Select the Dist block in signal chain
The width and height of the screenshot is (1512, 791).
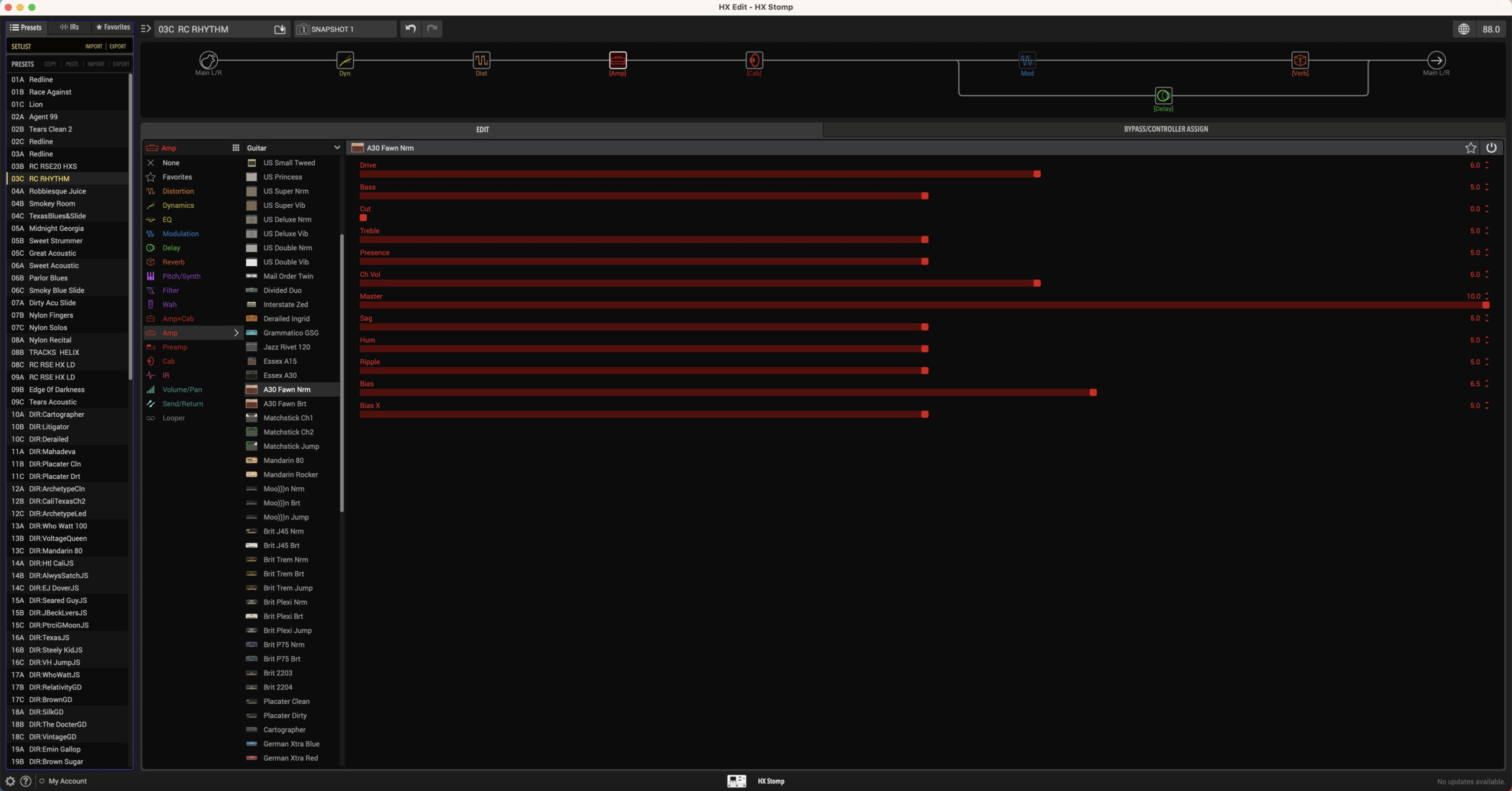click(481, 60)
